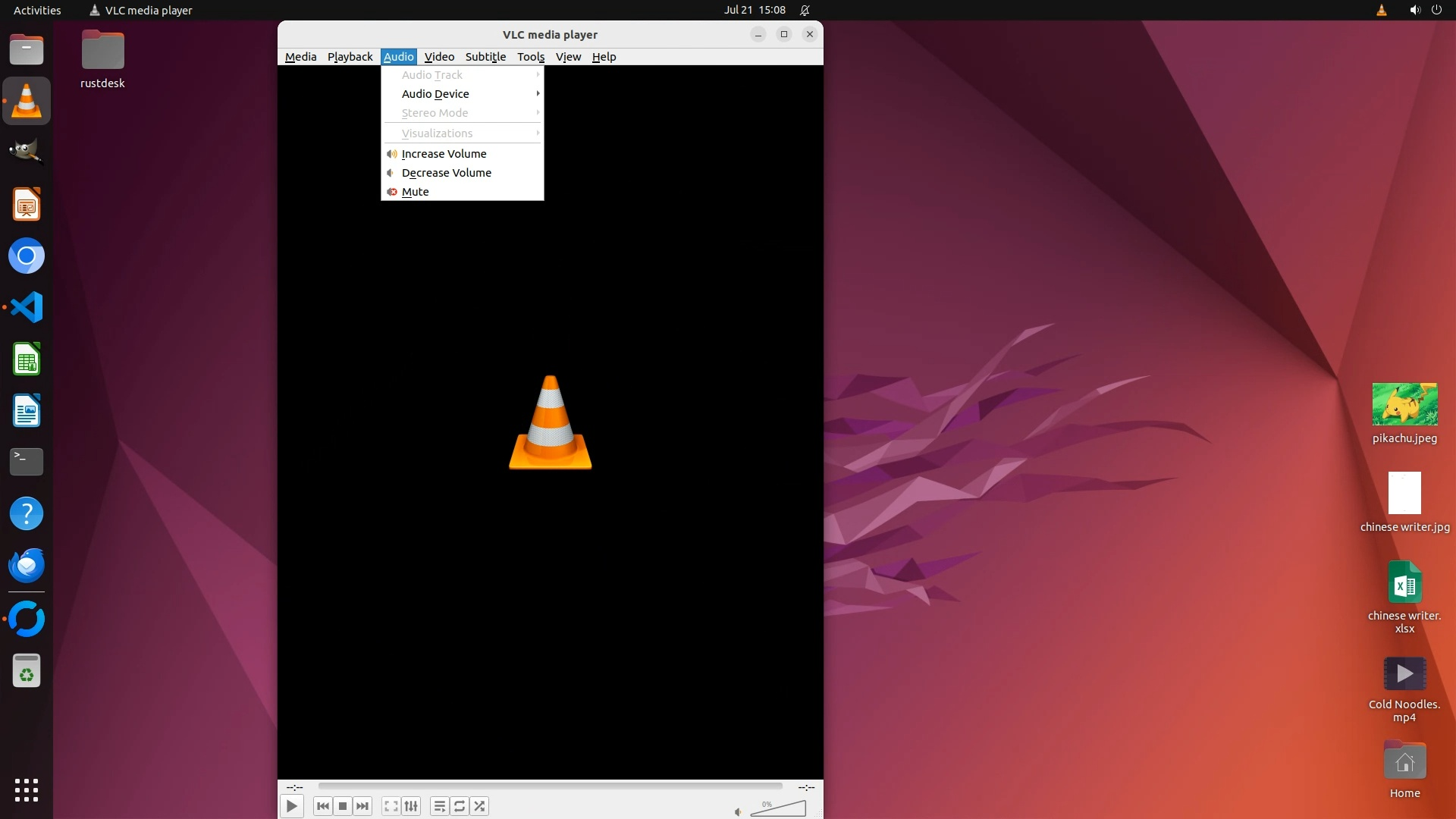Open the Subtitle menu
This screenshot has width=1456, height=819.
click(x=485, y=57)
